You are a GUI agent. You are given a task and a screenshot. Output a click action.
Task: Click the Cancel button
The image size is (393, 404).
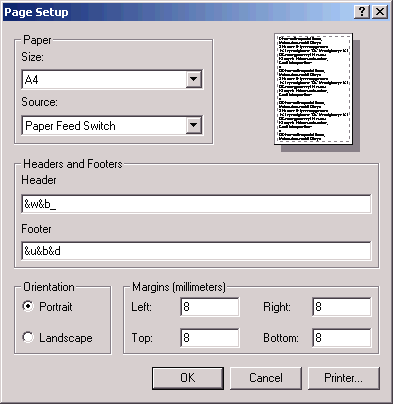266,378
